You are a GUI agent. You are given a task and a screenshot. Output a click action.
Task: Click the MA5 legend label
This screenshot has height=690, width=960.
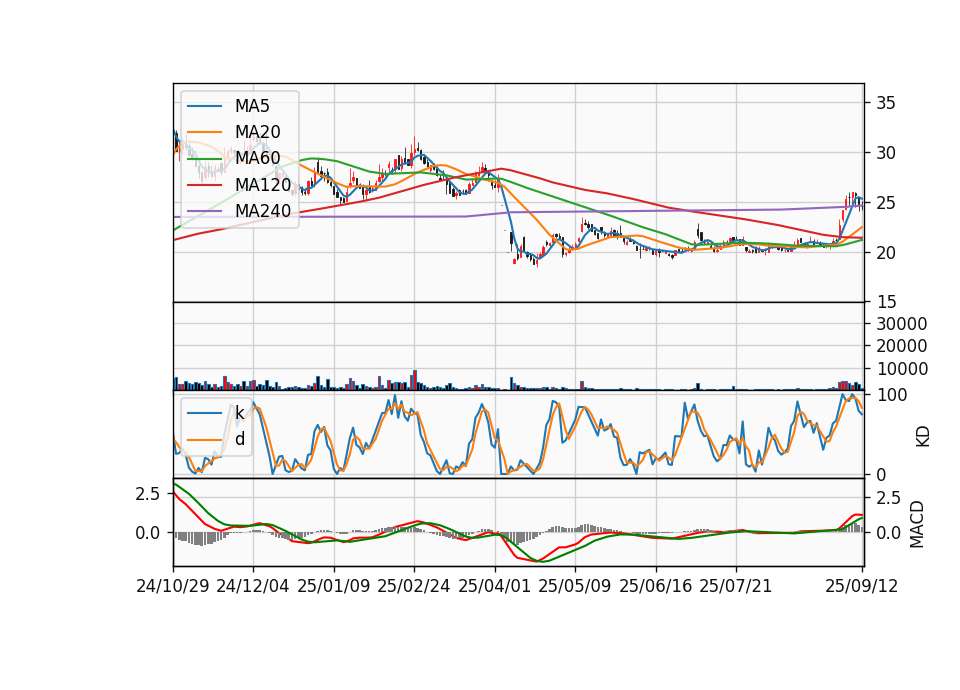click(252, 106)
